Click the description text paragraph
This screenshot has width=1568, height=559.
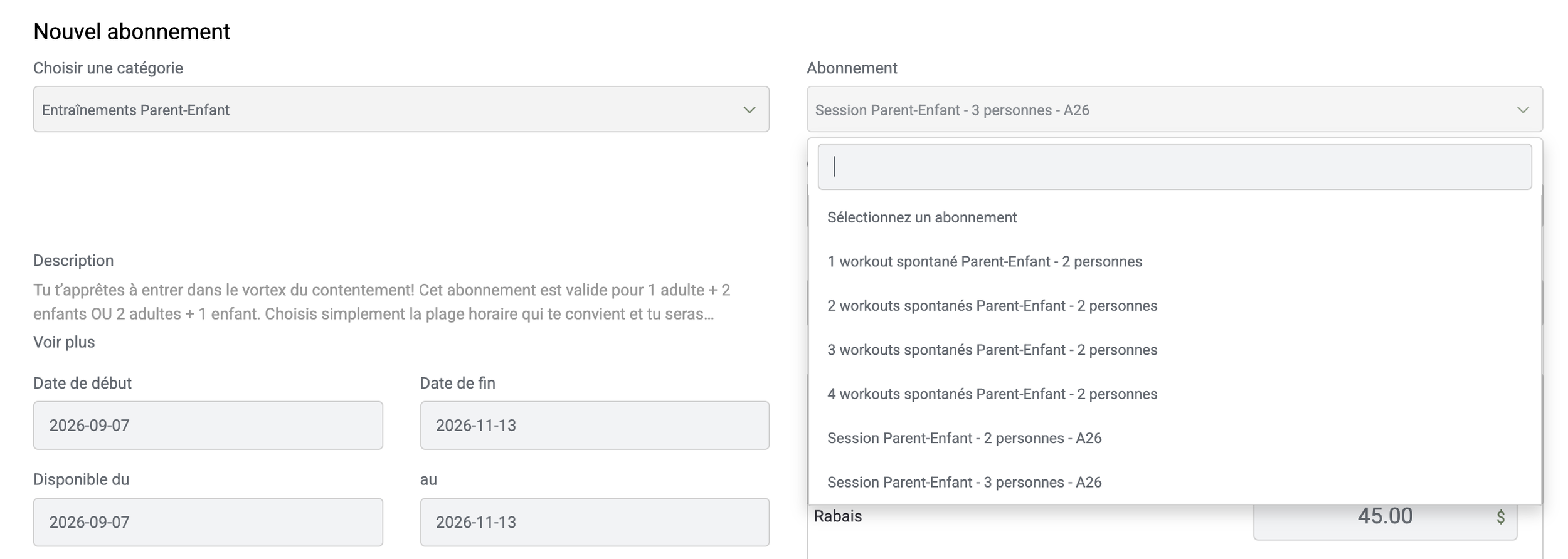(383, 302)
